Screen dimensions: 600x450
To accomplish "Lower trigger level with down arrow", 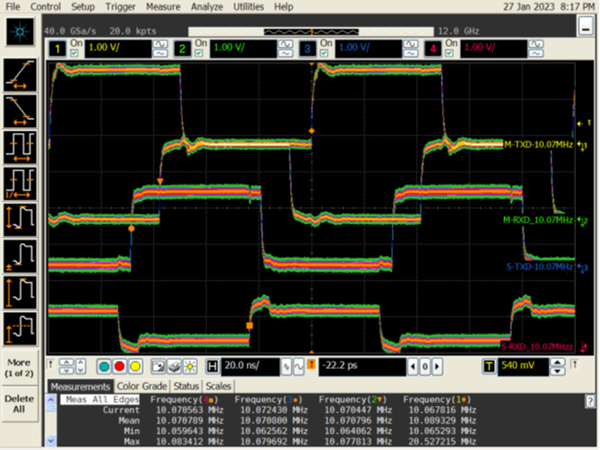I will [558, 371].
